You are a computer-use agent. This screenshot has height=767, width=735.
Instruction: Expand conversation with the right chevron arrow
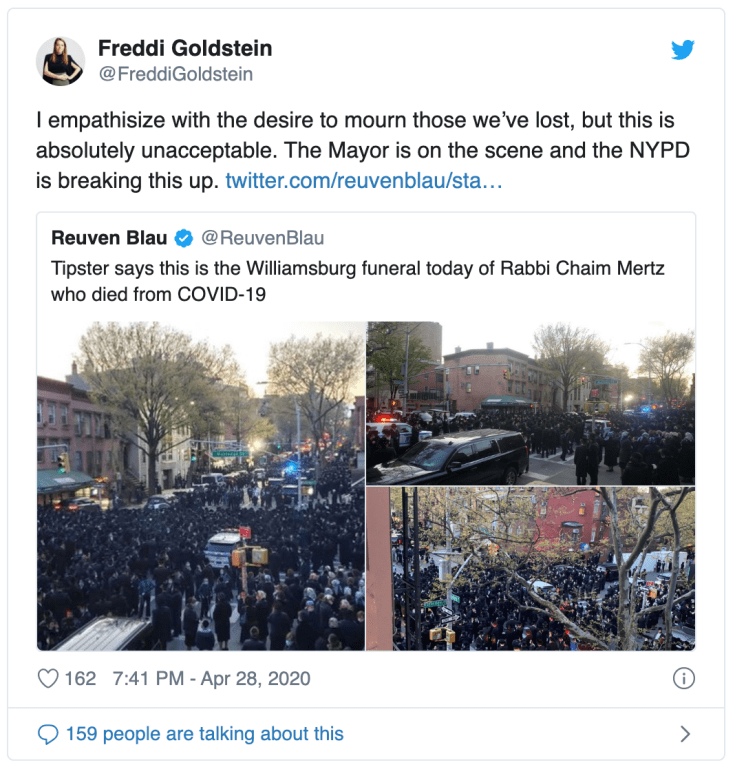click(685, 734)
